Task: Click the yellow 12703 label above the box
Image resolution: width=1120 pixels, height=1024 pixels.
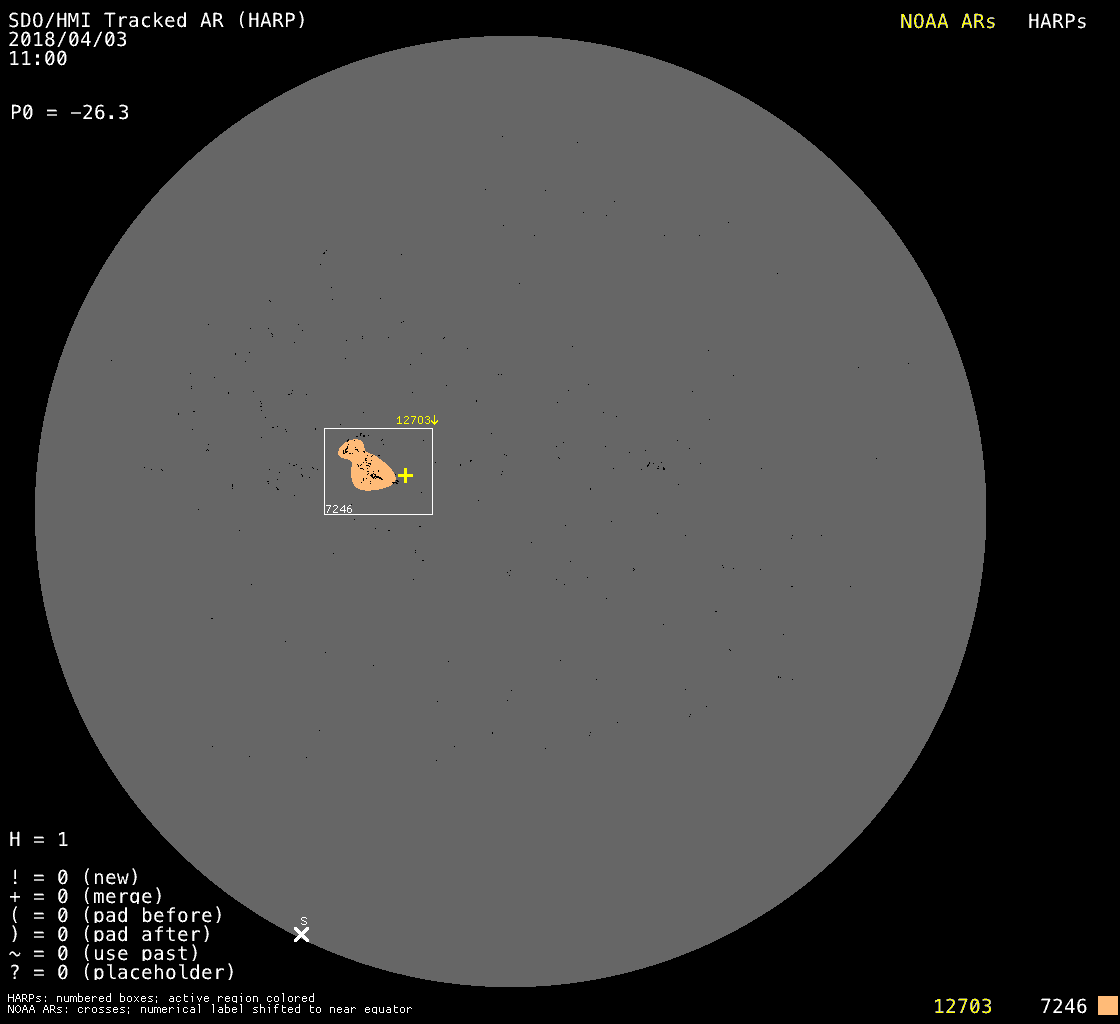Action: pos(413,420)
